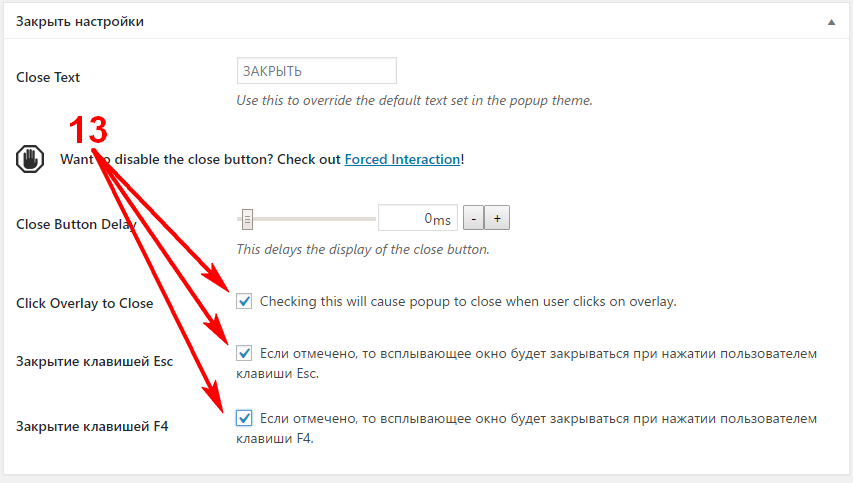This screenshot has width=853, height=483.
Task: Click the Закрытие клавишей F4 label
Action: [92, 426]
